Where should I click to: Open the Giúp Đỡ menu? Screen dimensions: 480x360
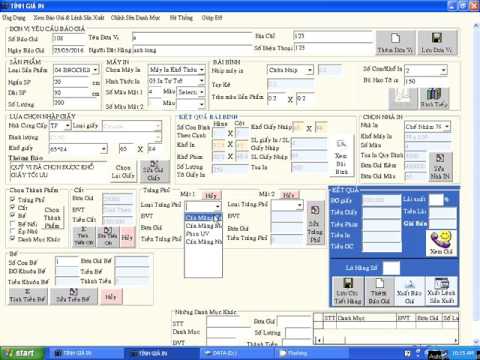click(x=212, y=18)
